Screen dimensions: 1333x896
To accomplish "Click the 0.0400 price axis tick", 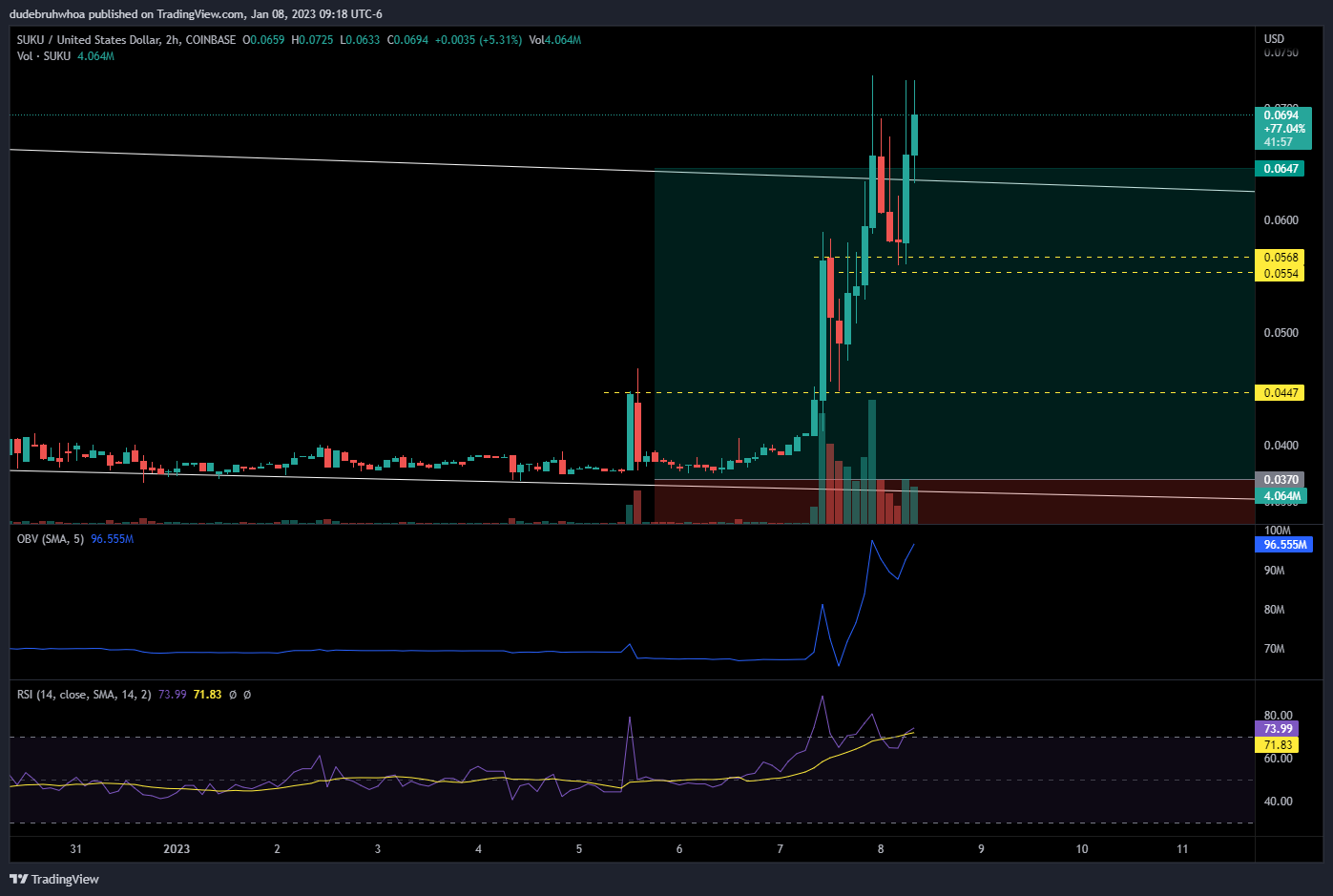I will tap(1281, 446).
